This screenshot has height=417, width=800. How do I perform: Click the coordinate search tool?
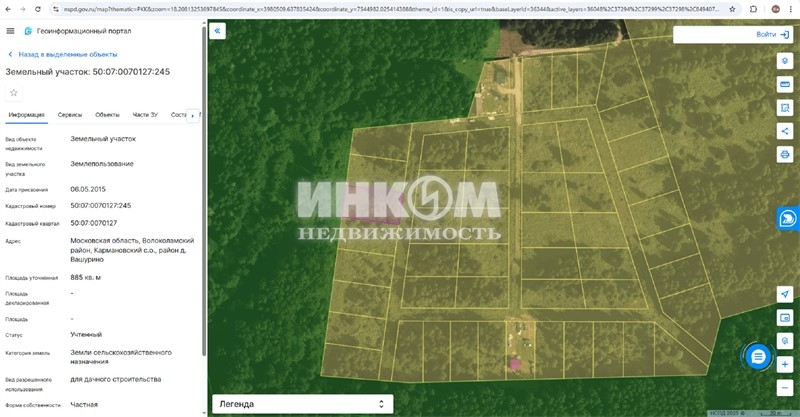pos(785,340)
